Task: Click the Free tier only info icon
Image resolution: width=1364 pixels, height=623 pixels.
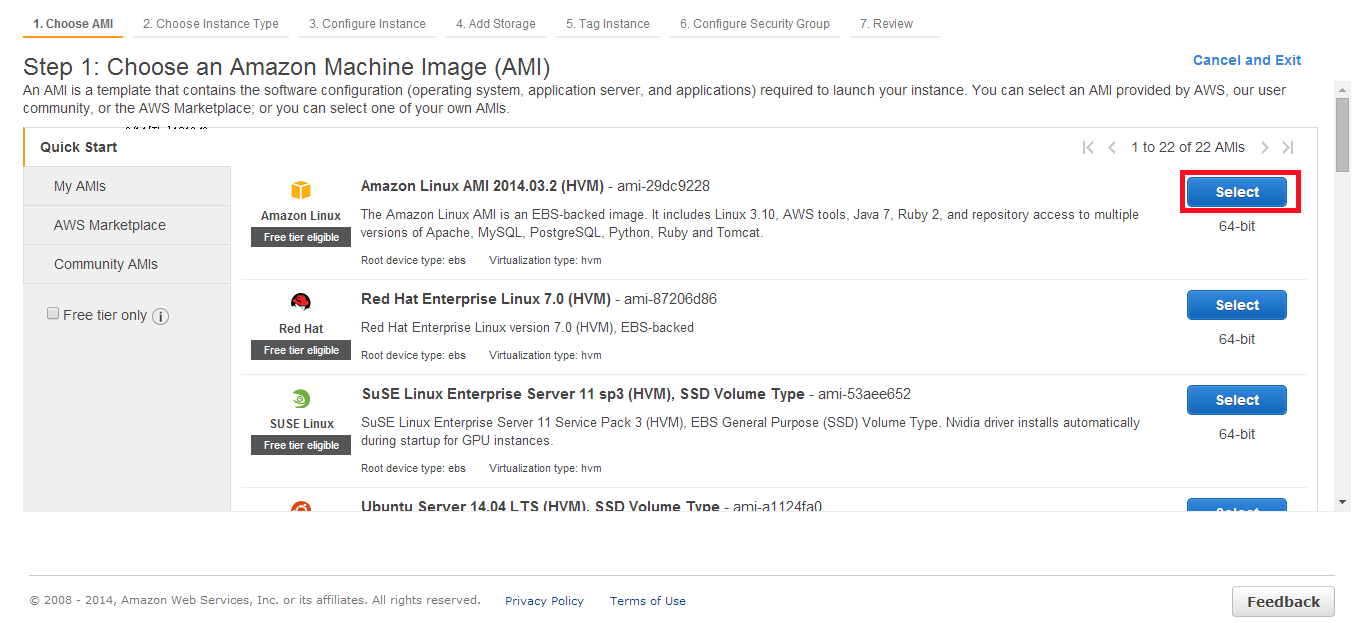Action: coord(160,316)
